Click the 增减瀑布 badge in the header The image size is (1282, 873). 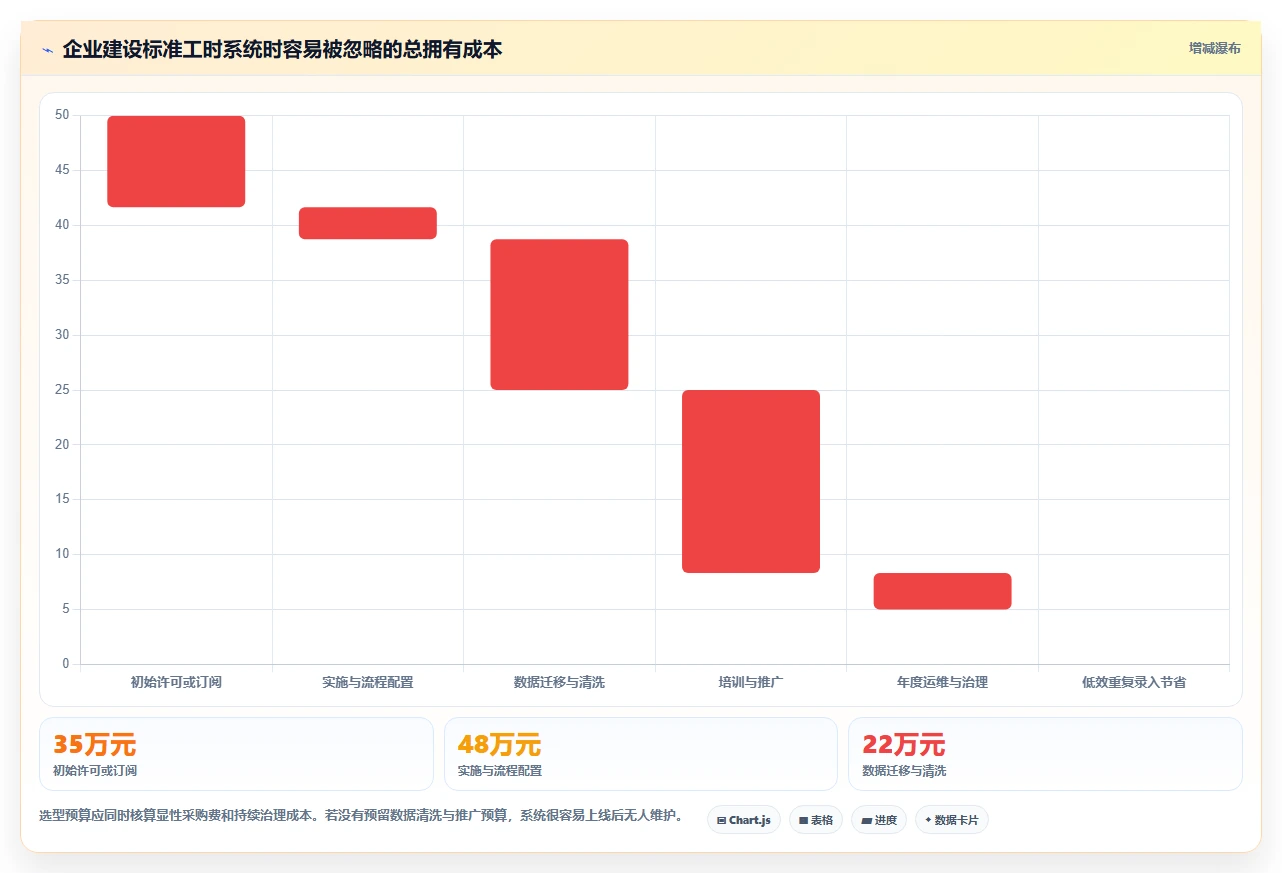coord(1215,48)
